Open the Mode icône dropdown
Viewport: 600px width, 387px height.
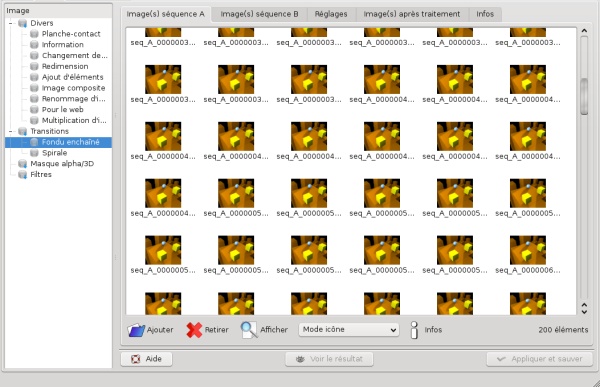pos(349,330)
